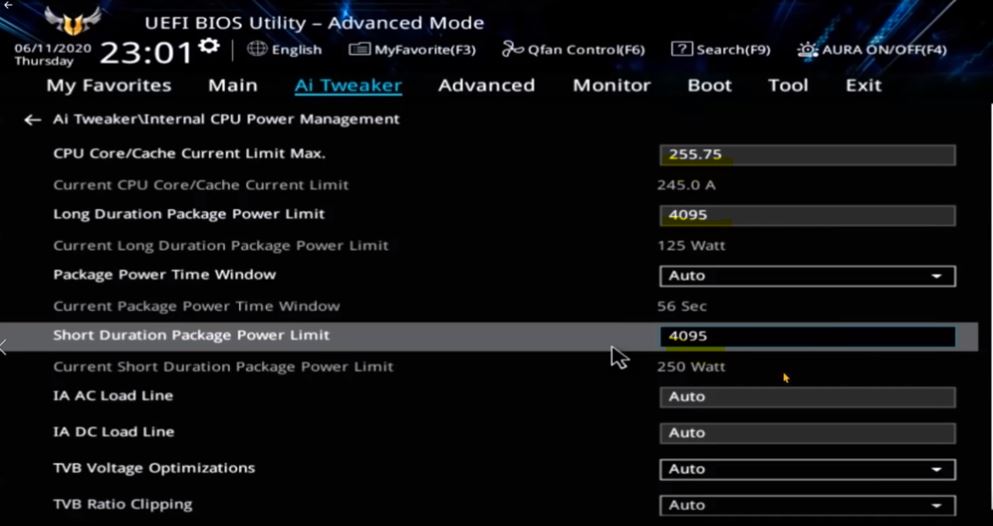Click the TUF logo emblem
The width and height of the screenshot is (993, 526).
[72, 21]
